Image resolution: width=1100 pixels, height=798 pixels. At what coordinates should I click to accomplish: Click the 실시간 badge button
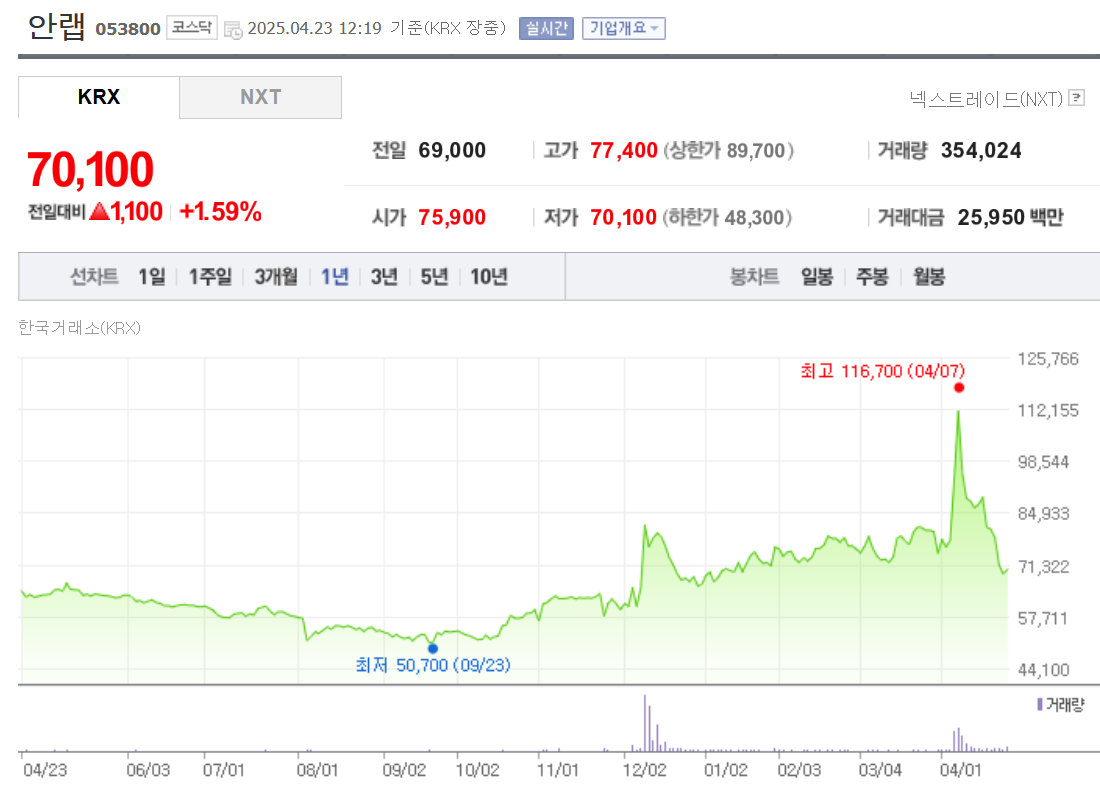pos(546,28)
